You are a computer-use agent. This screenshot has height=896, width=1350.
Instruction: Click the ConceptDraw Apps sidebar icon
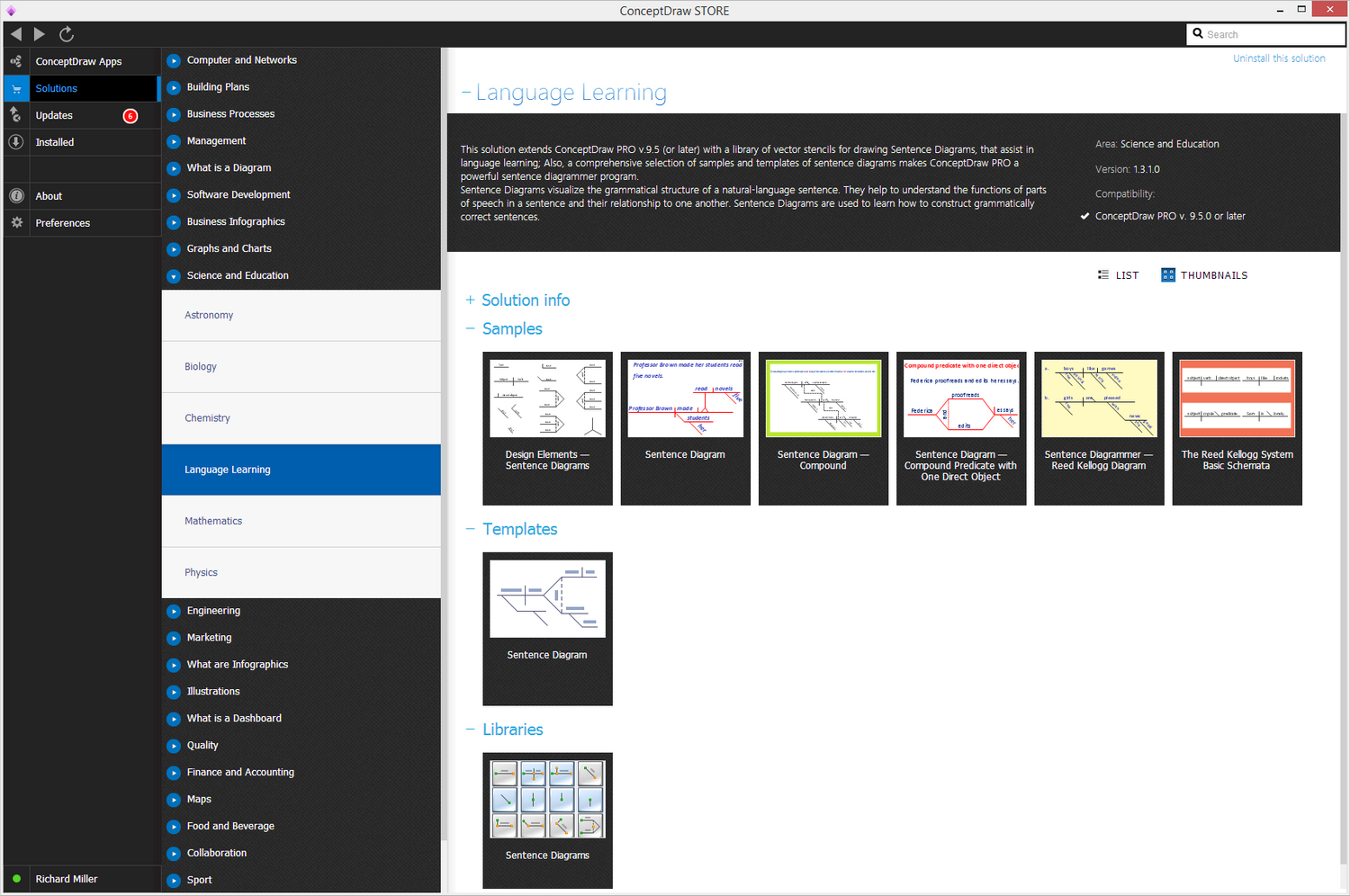coord(16,61)
